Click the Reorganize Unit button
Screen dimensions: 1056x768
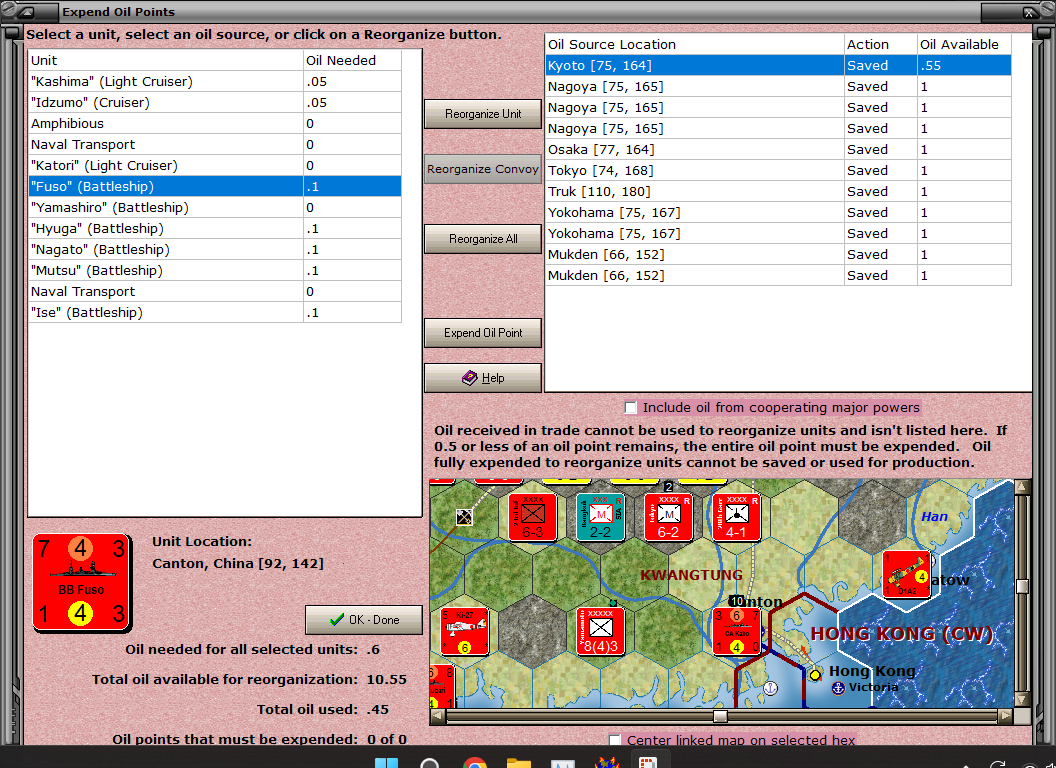pos(483,114)
